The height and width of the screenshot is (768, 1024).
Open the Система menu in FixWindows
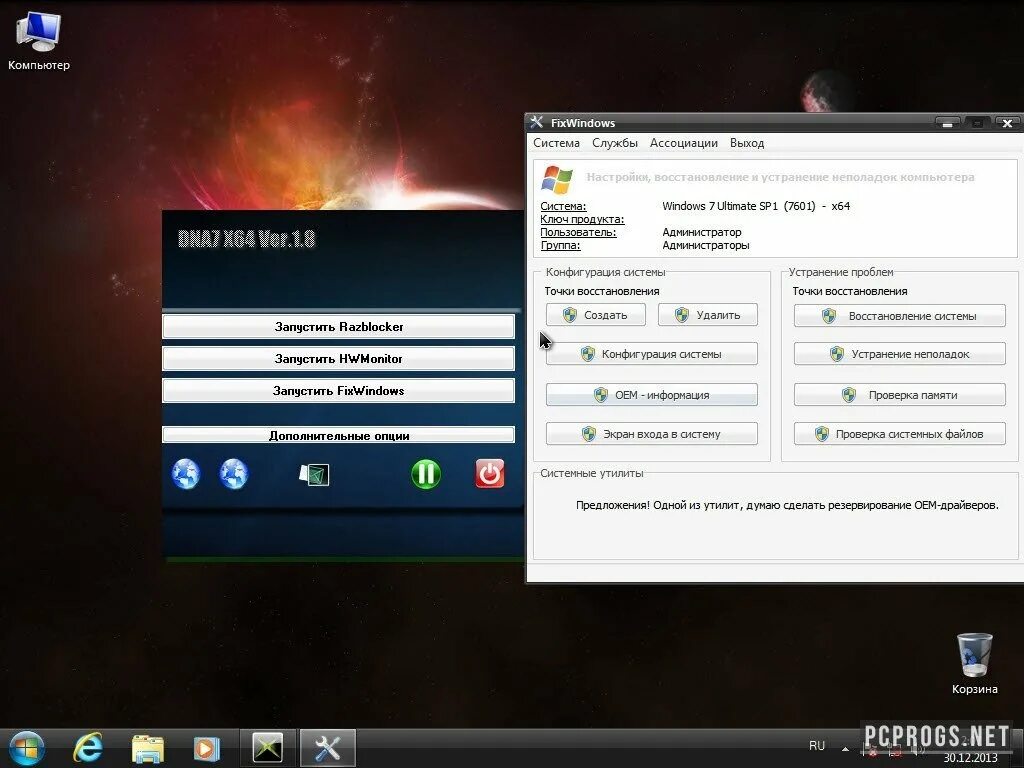click(x=556, y=143)
